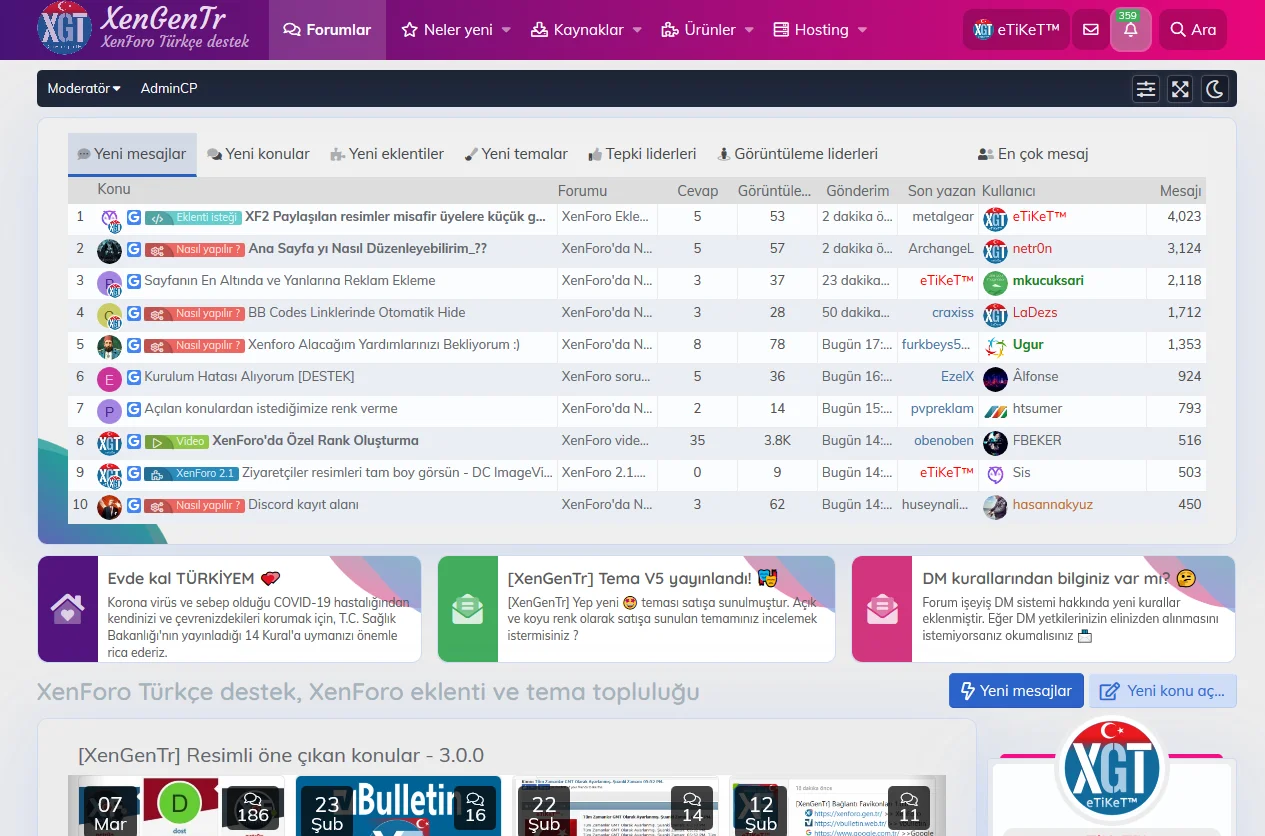Open the sliders settings icon in moderator bar
Screen dimensions: 1265x836
[1146, 89]
